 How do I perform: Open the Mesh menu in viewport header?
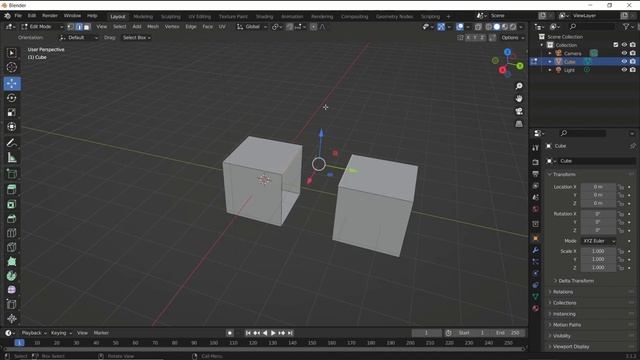coord(153,27)
